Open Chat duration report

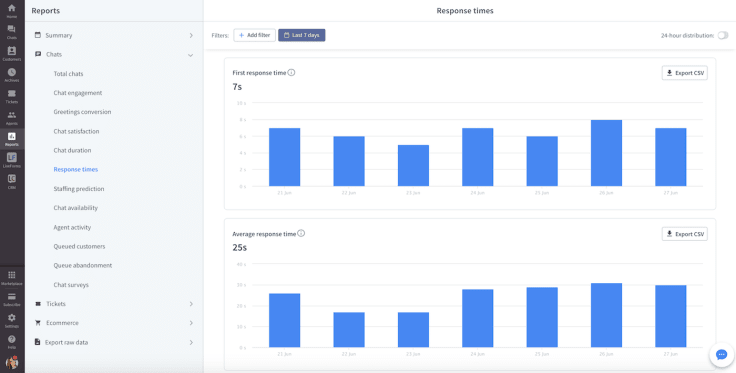click(x=72, y=150)
